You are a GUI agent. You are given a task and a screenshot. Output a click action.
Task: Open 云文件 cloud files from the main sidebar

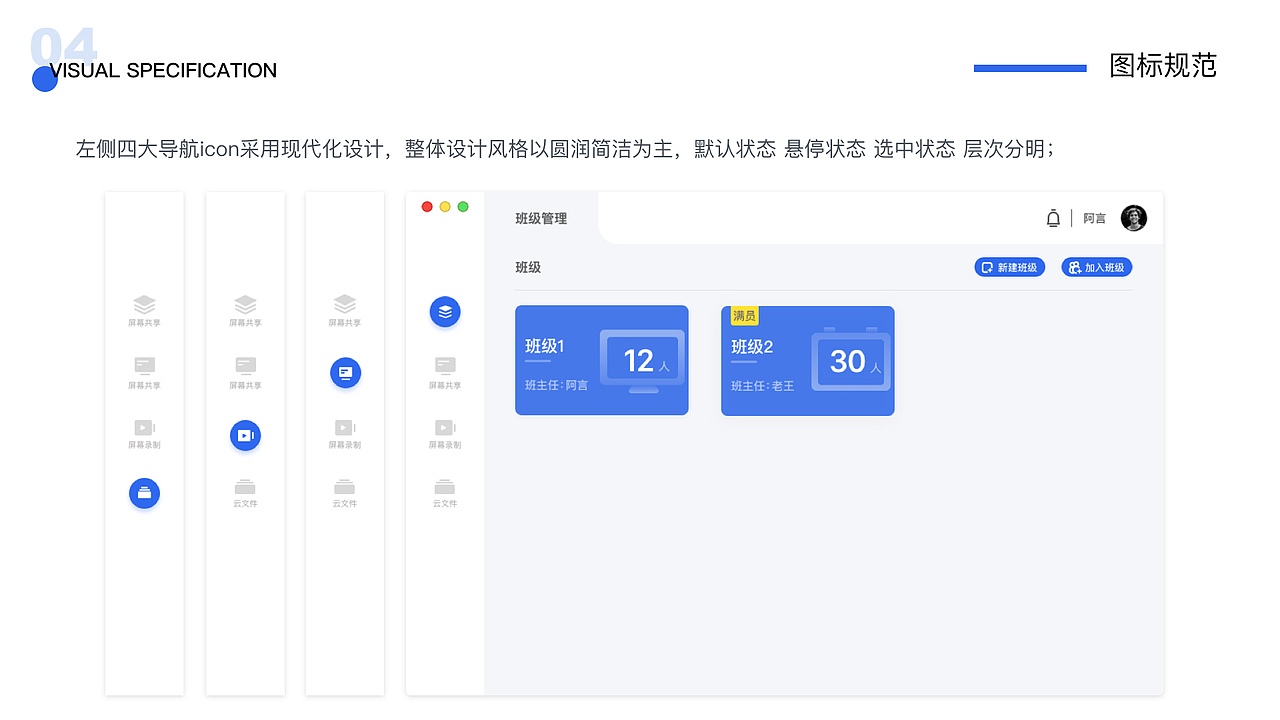point(444,487)
